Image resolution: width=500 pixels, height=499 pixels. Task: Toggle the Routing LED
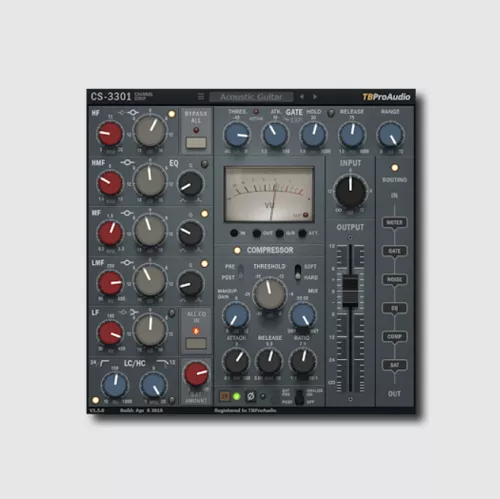pos(394,168)
